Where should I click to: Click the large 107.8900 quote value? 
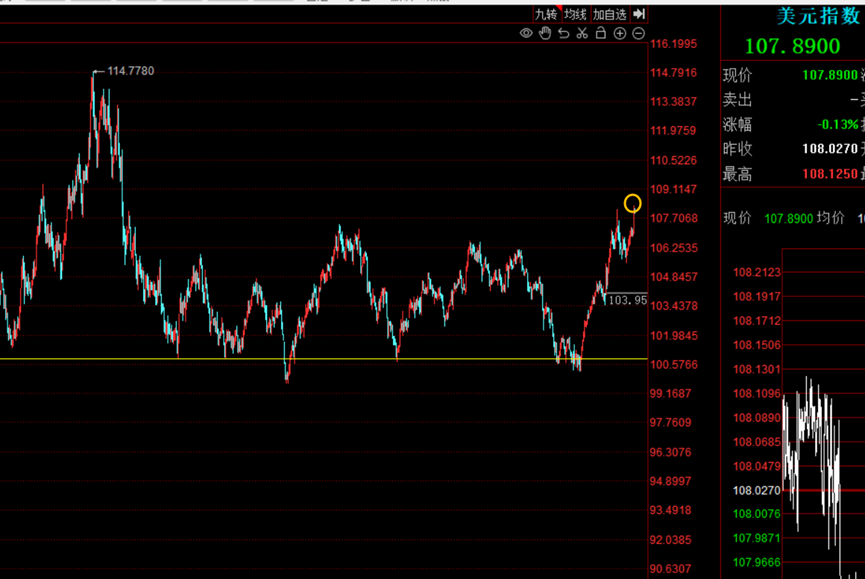pos(793,46)
